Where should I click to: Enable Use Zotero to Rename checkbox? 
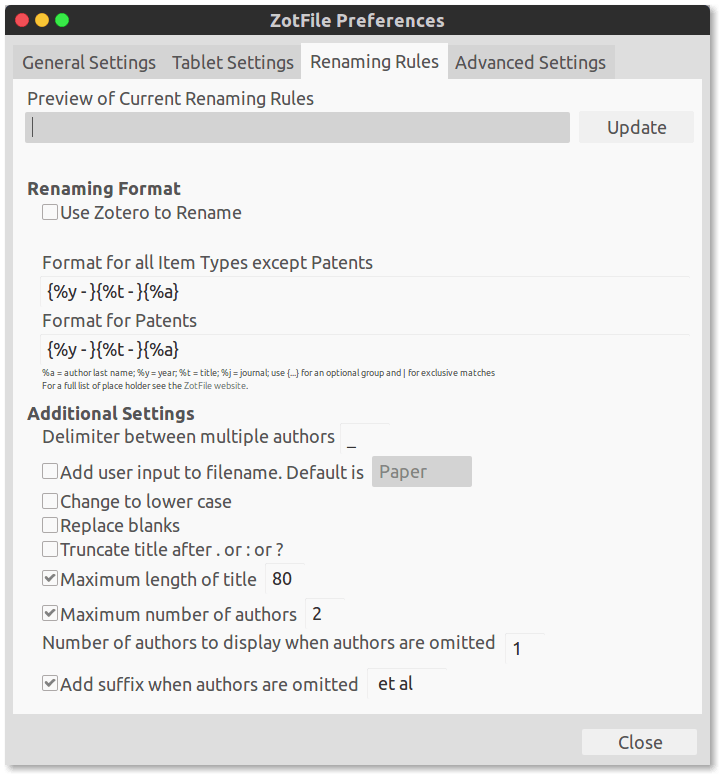[x=50, y=212]
